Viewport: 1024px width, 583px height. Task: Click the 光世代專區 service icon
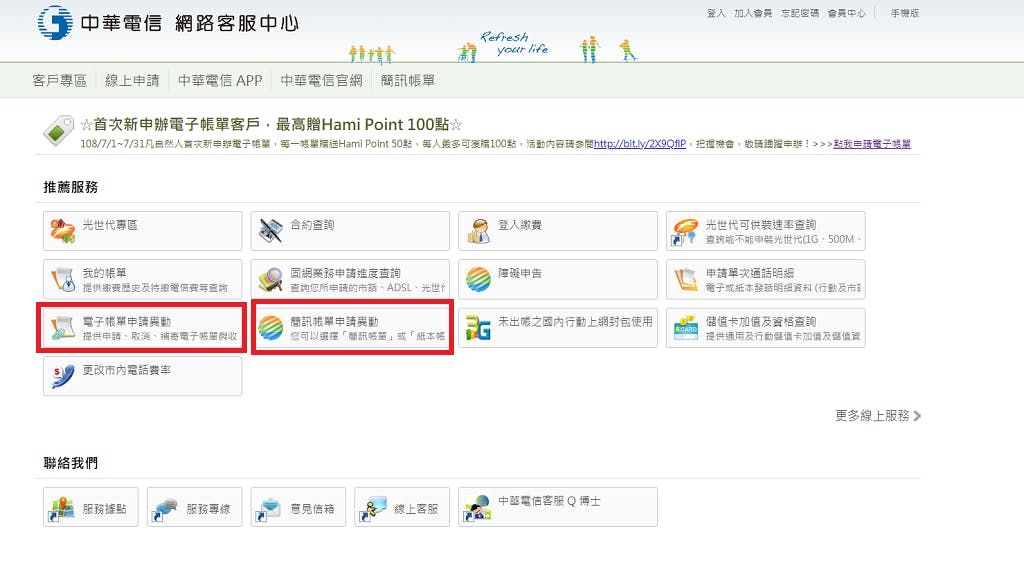tap(63, 231)
